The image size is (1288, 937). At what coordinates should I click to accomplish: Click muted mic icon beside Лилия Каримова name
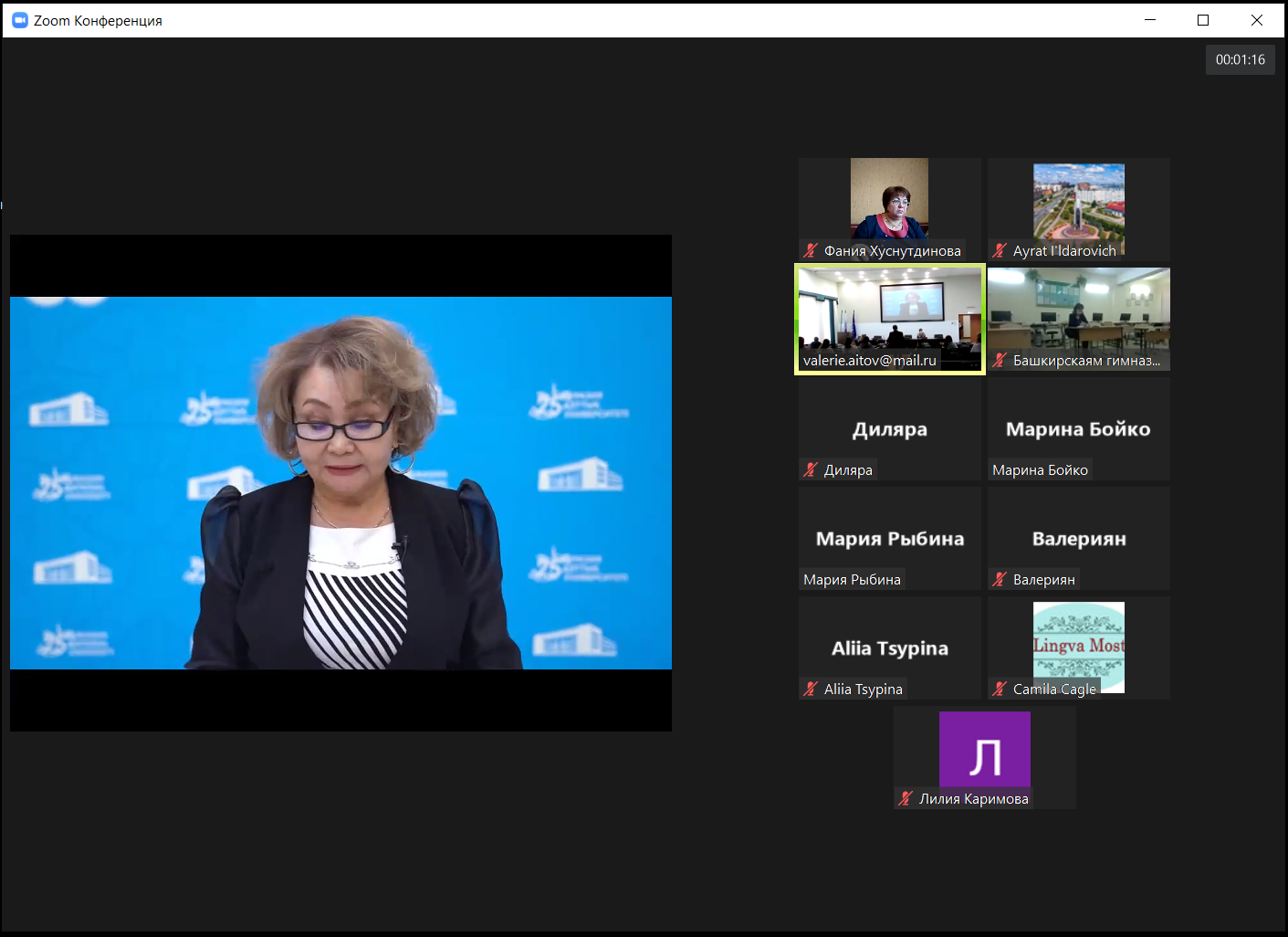[x=906, y=798]
